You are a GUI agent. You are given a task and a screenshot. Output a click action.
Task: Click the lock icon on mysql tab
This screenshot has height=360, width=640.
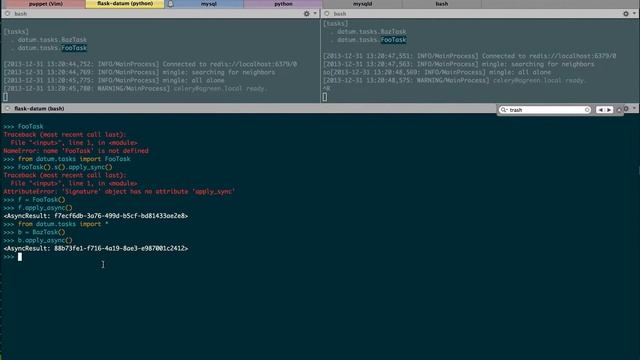(171, 4)
